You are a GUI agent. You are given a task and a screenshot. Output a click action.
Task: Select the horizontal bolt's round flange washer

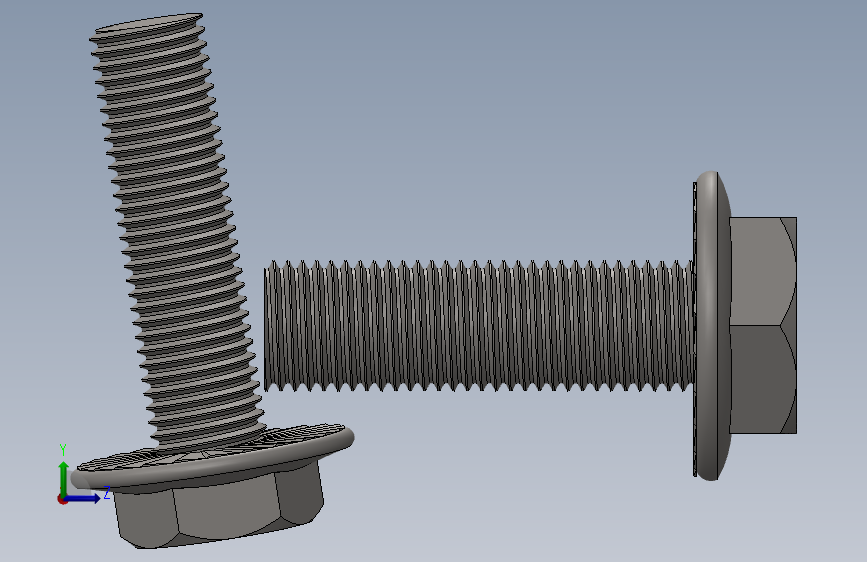point(712,326)
